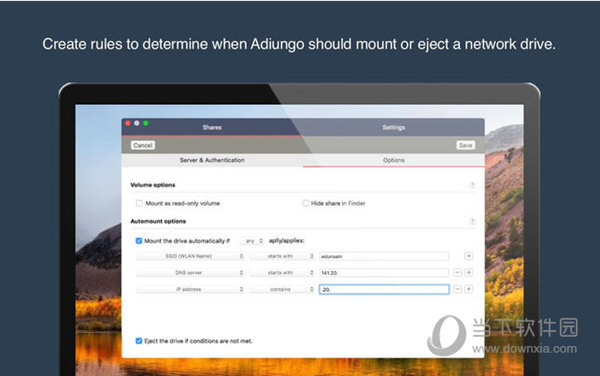The width and height of the screenshot is (600, 376).
Task: Add a rule after IP address row
Action: coord(468,289)
